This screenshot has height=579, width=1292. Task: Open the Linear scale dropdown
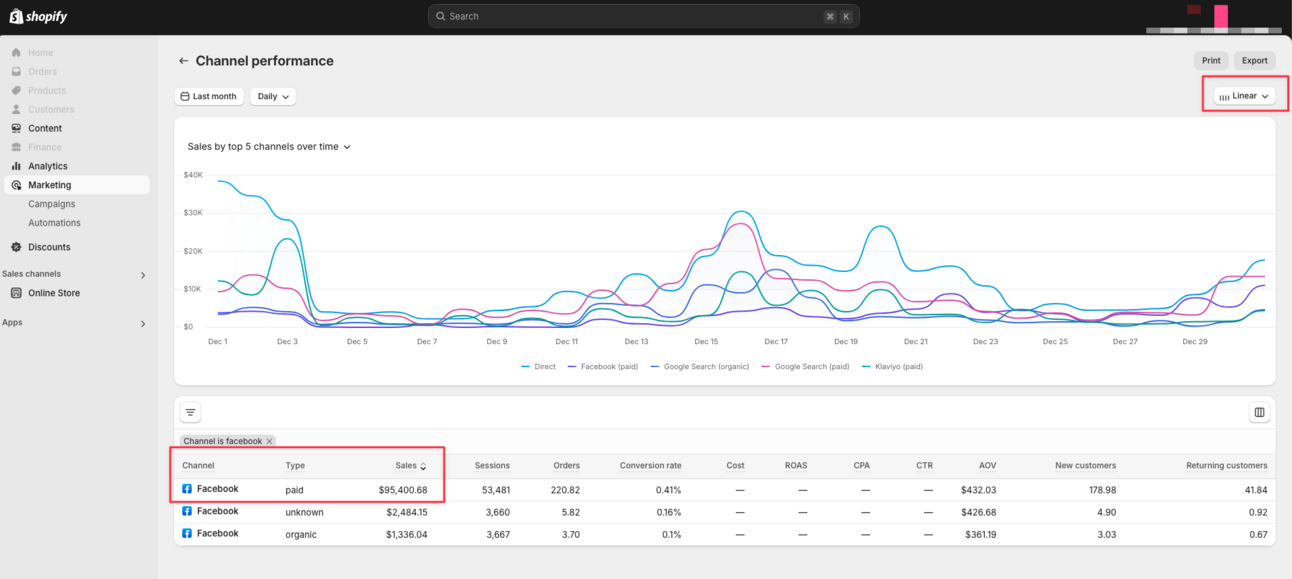pos(1244,96)
